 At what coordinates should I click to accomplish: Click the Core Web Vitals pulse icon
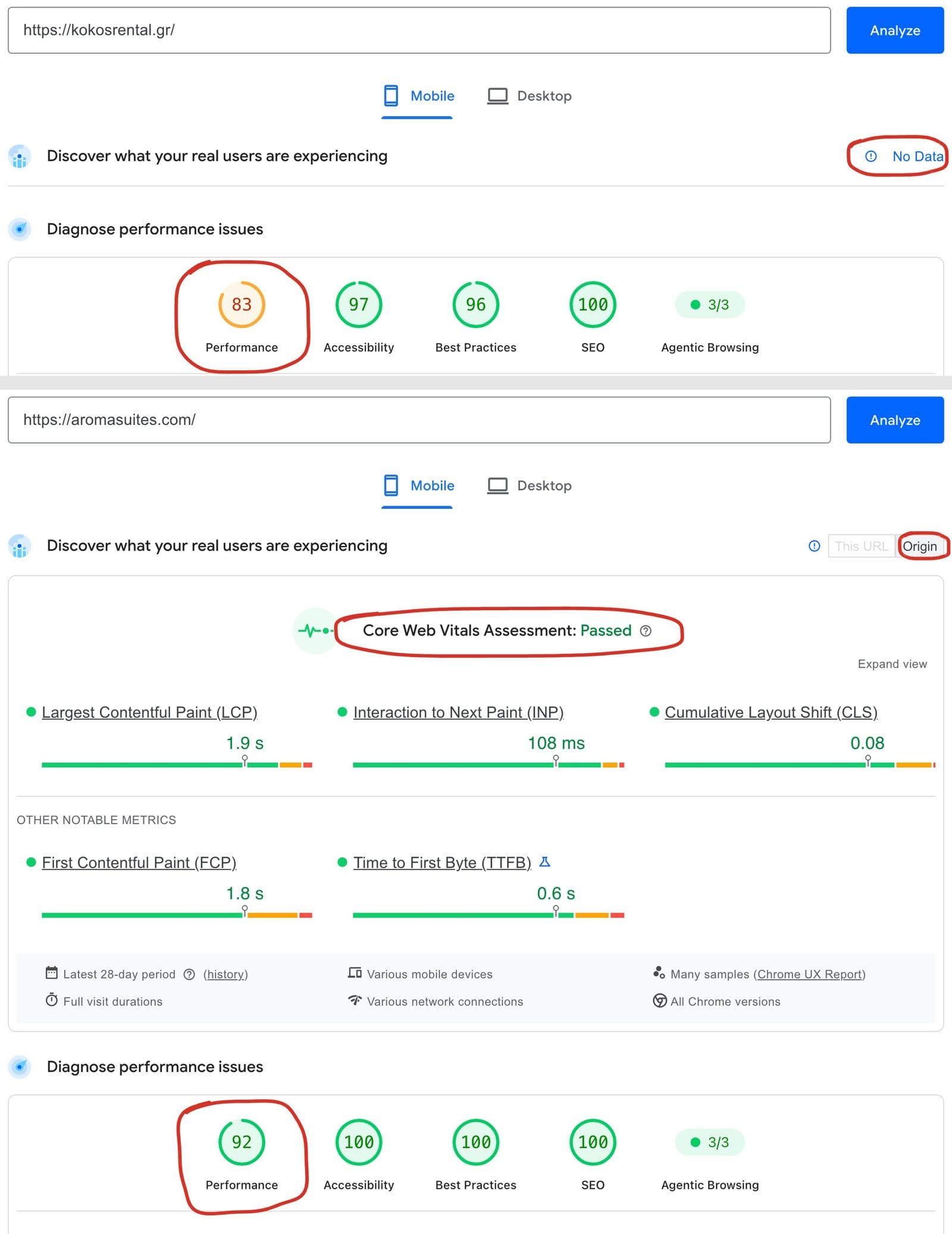coord(315,630)
